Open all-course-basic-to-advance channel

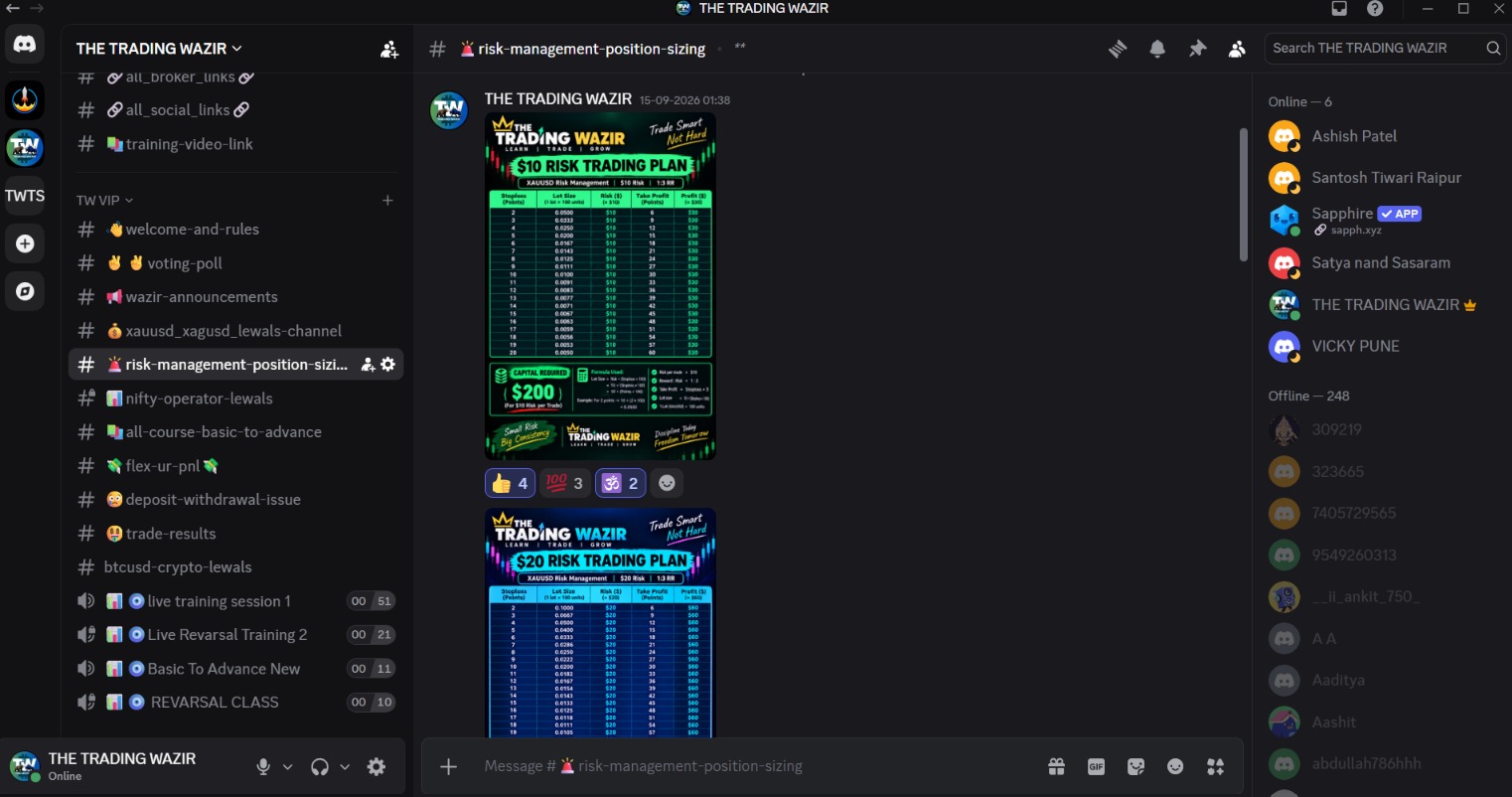coord(235,432)
